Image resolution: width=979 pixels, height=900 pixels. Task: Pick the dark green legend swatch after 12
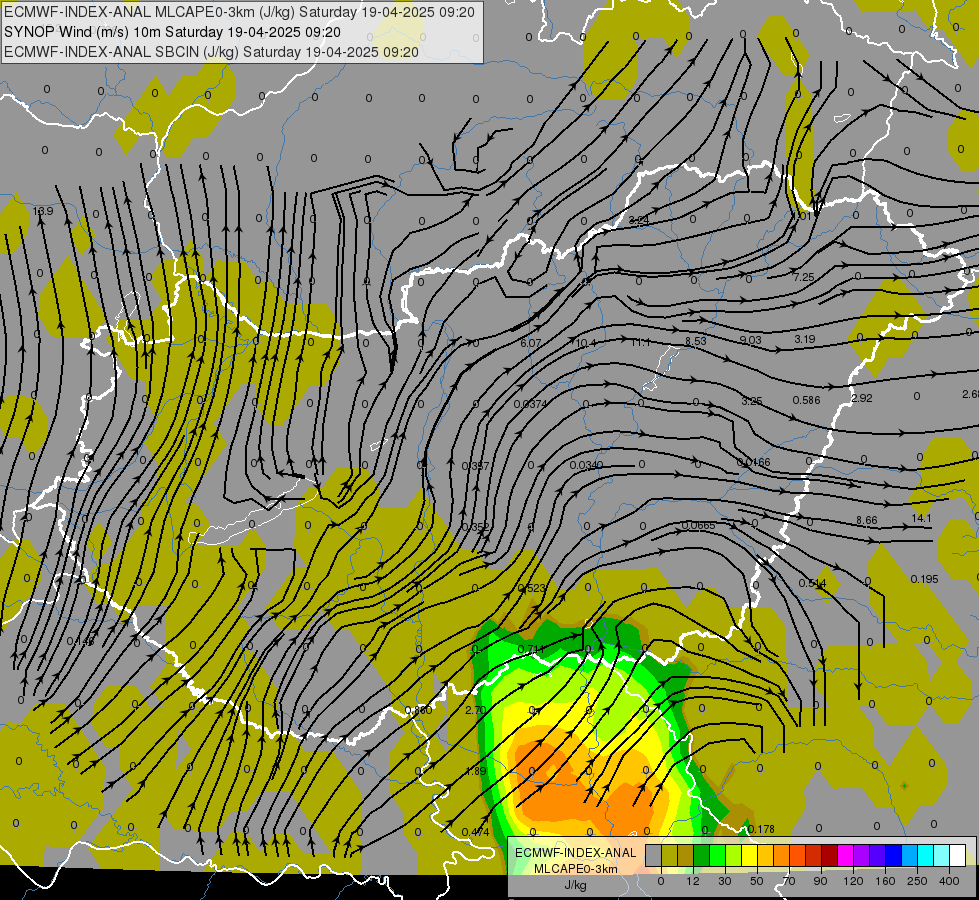click(701, 856)
